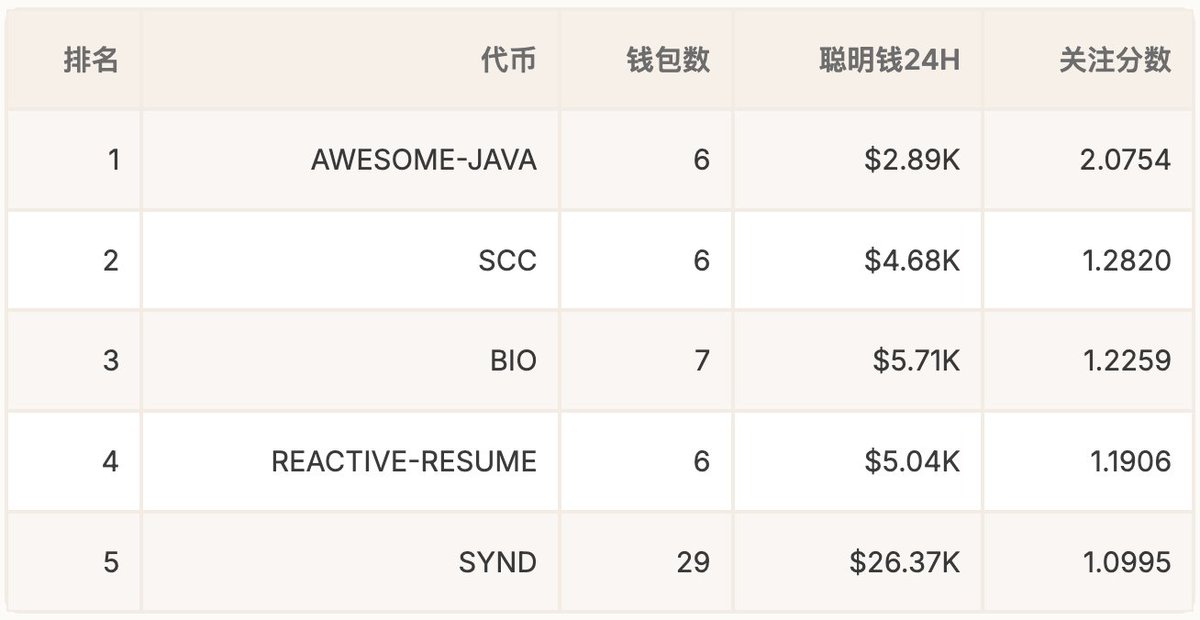Open the SCC token entry
The width and height of the screenshot is (1200, 620).
tap(507, 261)
